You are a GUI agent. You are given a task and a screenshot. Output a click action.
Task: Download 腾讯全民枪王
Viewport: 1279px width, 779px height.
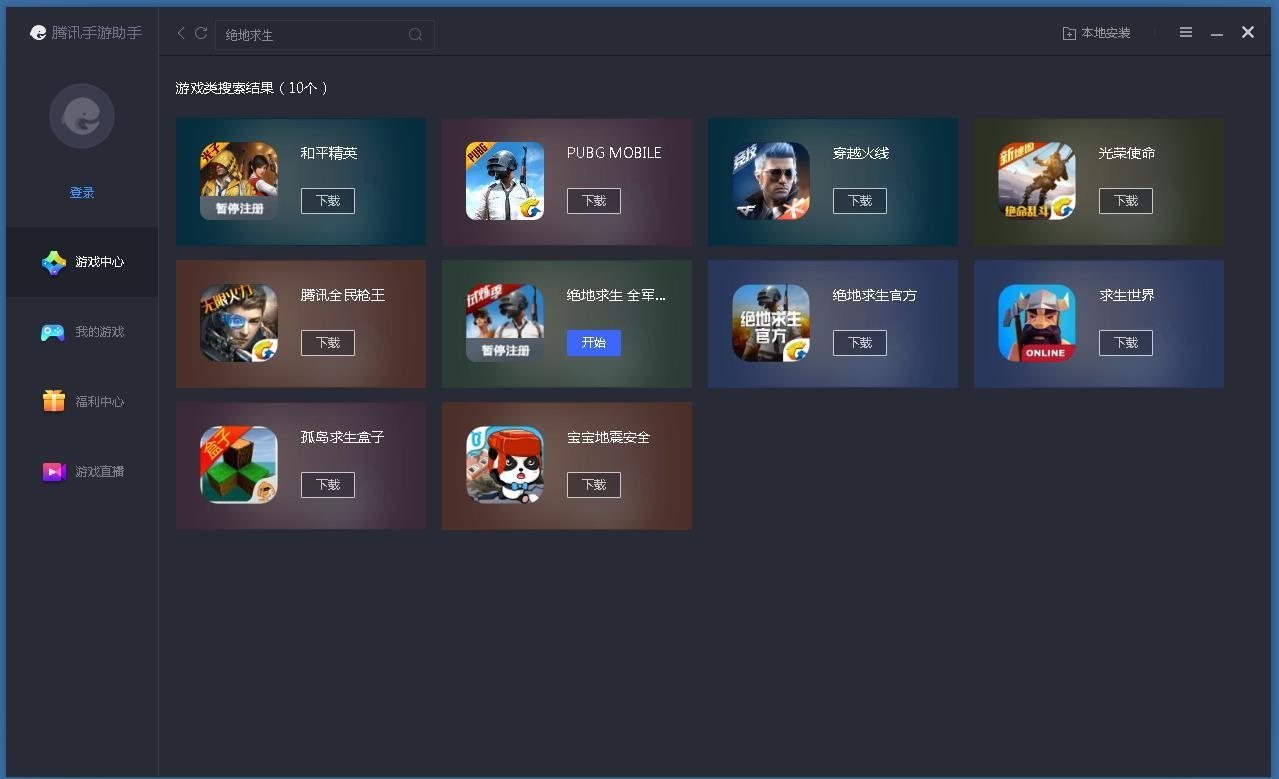328,343
